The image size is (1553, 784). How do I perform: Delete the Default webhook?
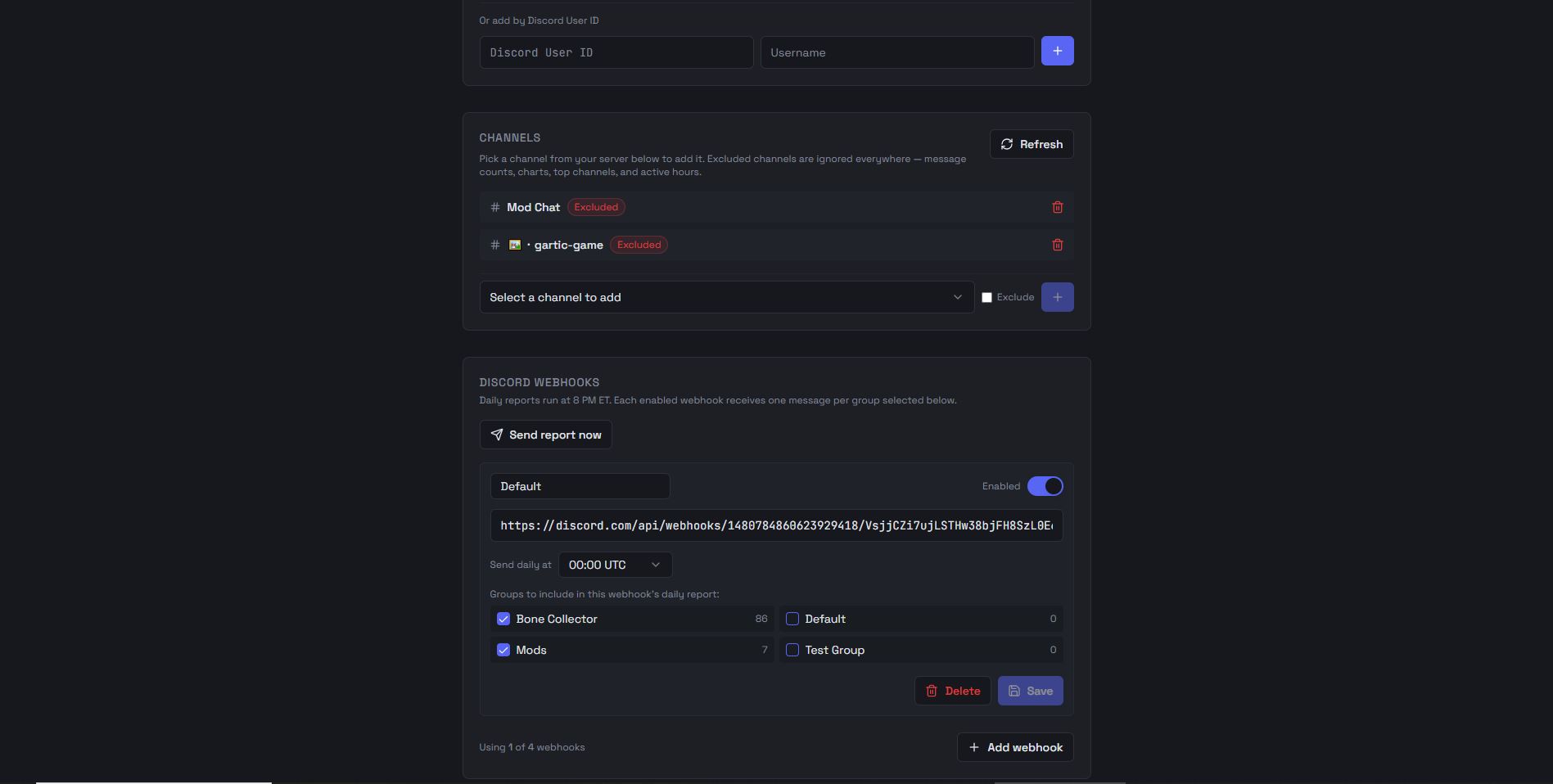[952, 691]
